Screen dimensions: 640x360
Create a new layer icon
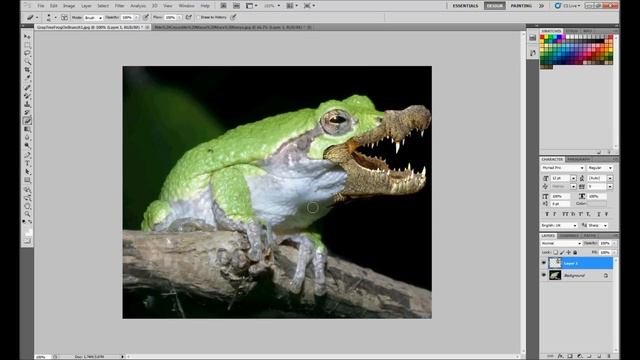tap(599, 356)
